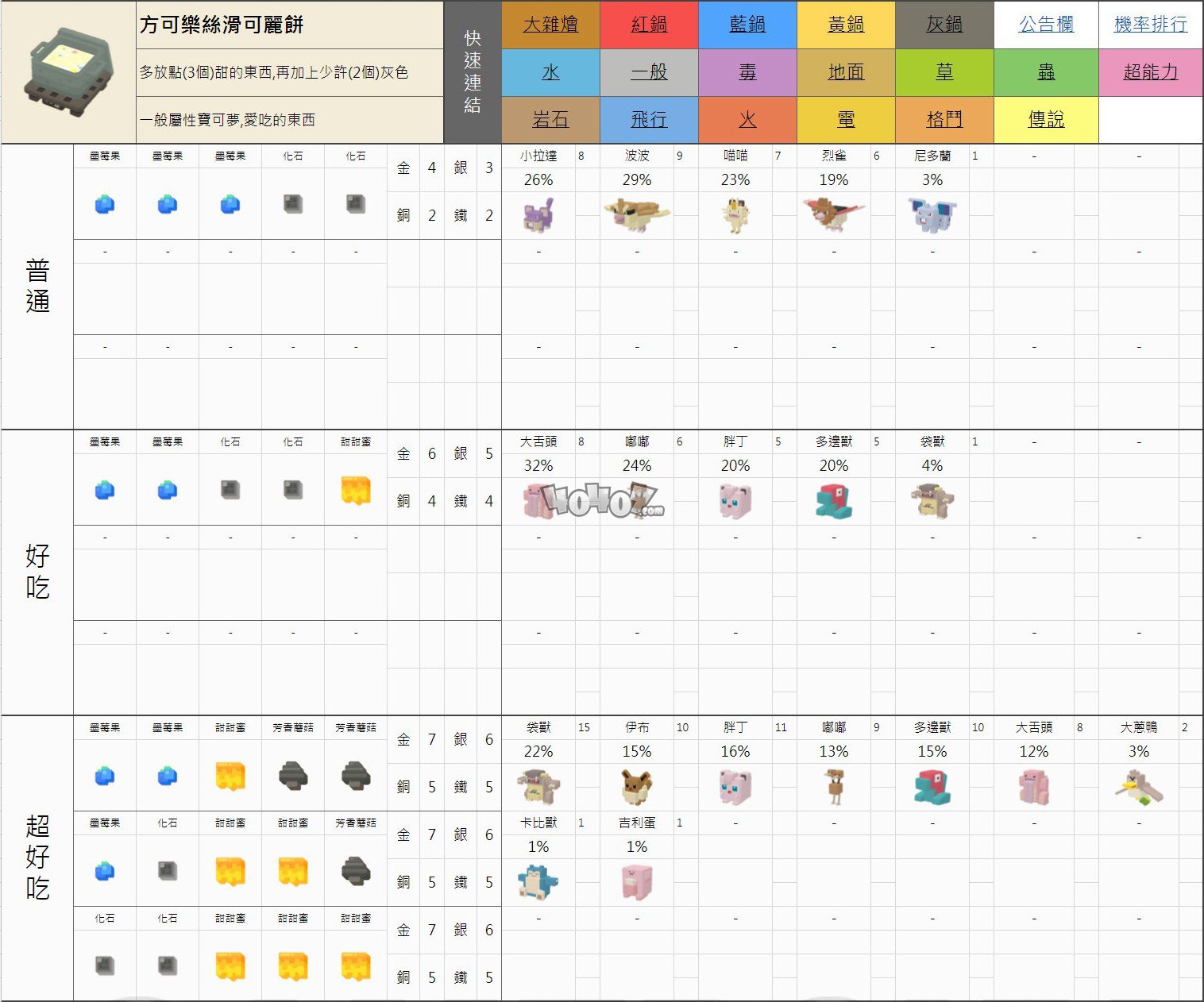
Task: Click the 大舌頭 icon in 超好吃 row
Action: click(x=1034, y=787)
